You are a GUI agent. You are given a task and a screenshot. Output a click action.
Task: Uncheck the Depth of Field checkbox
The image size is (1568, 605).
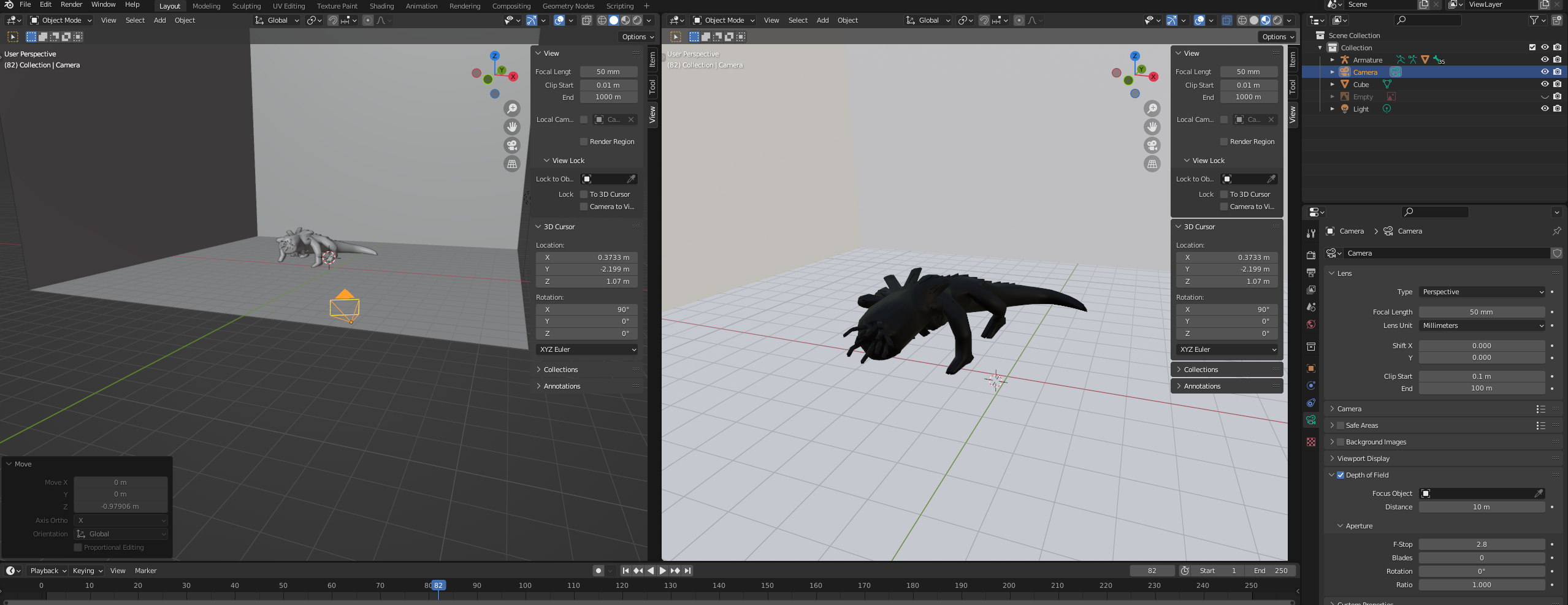(1340, 475)
